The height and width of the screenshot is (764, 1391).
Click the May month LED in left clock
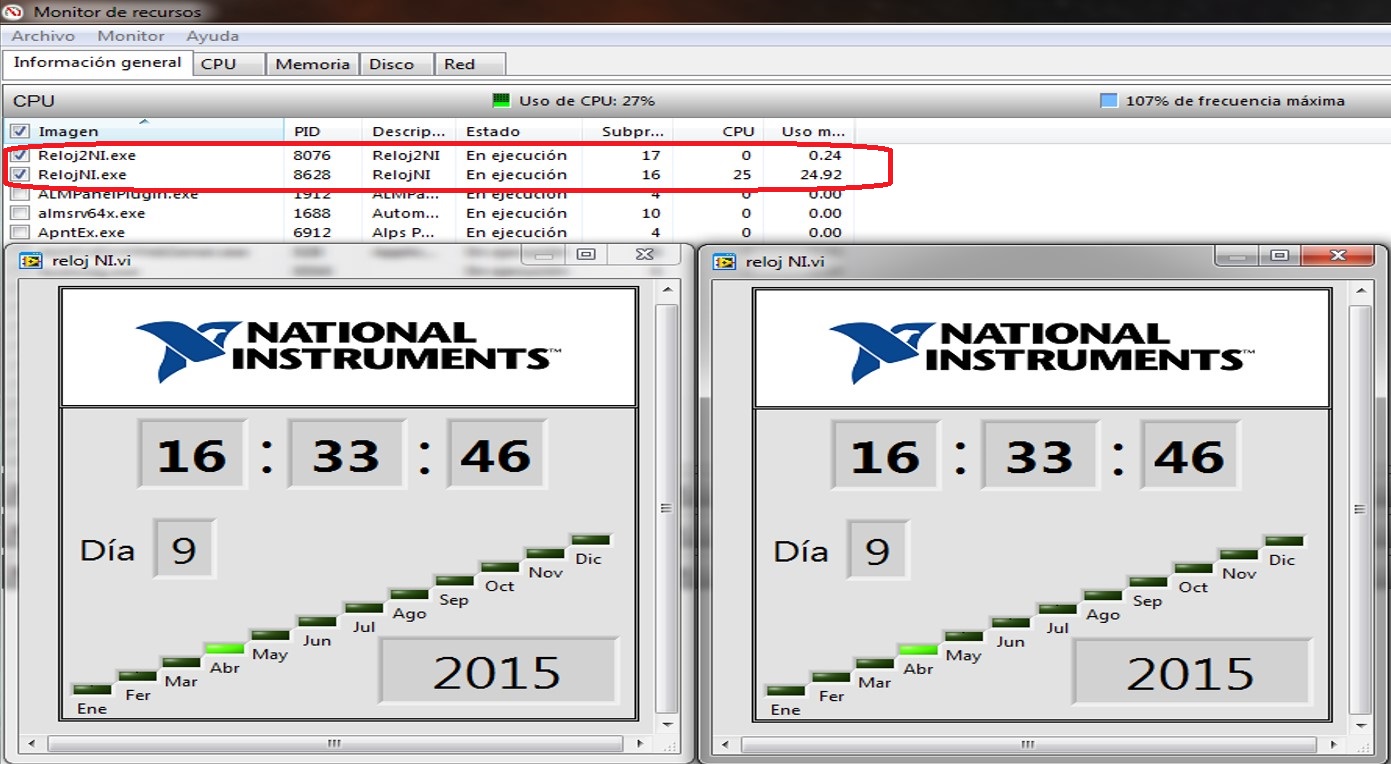270,634
